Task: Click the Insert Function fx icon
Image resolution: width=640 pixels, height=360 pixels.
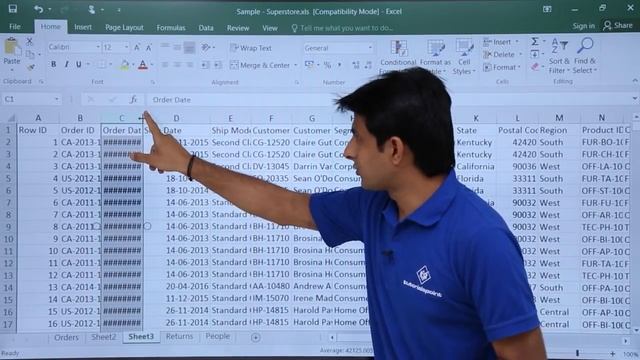Action: [x=133, y=100]
